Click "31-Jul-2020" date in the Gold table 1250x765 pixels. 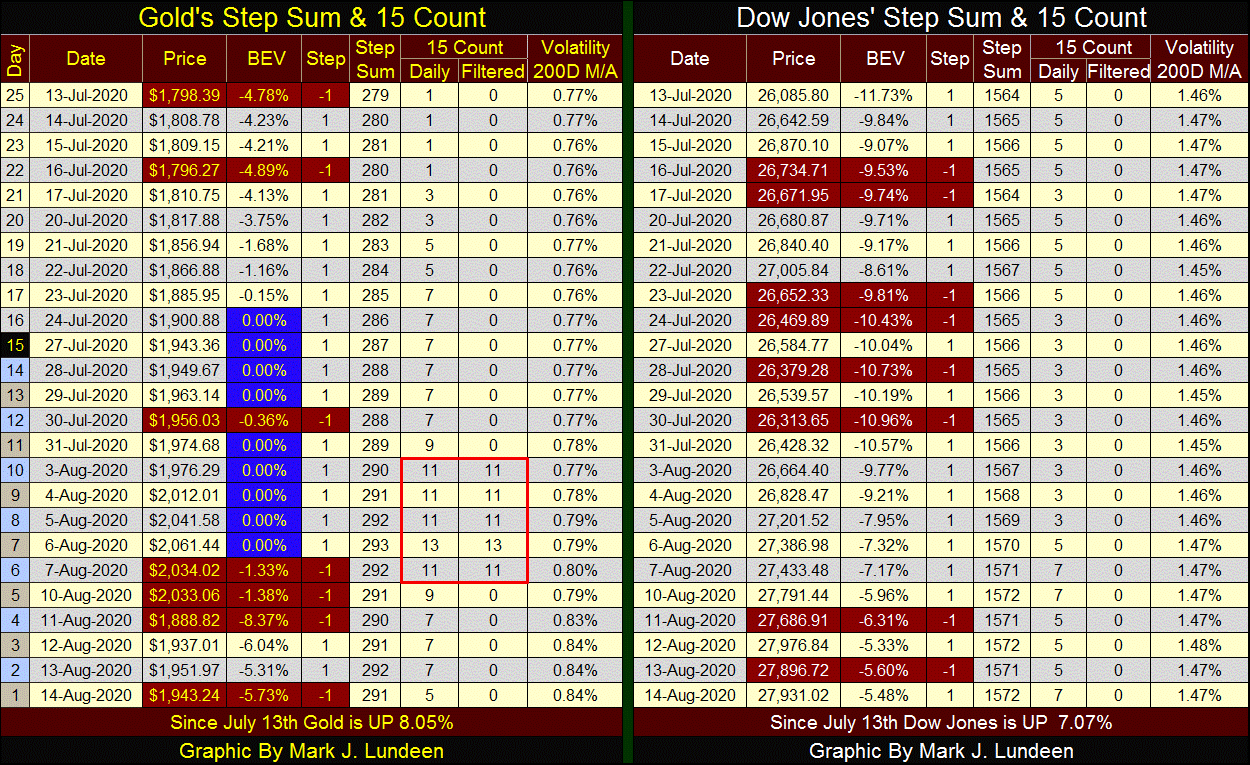[86, 445]
